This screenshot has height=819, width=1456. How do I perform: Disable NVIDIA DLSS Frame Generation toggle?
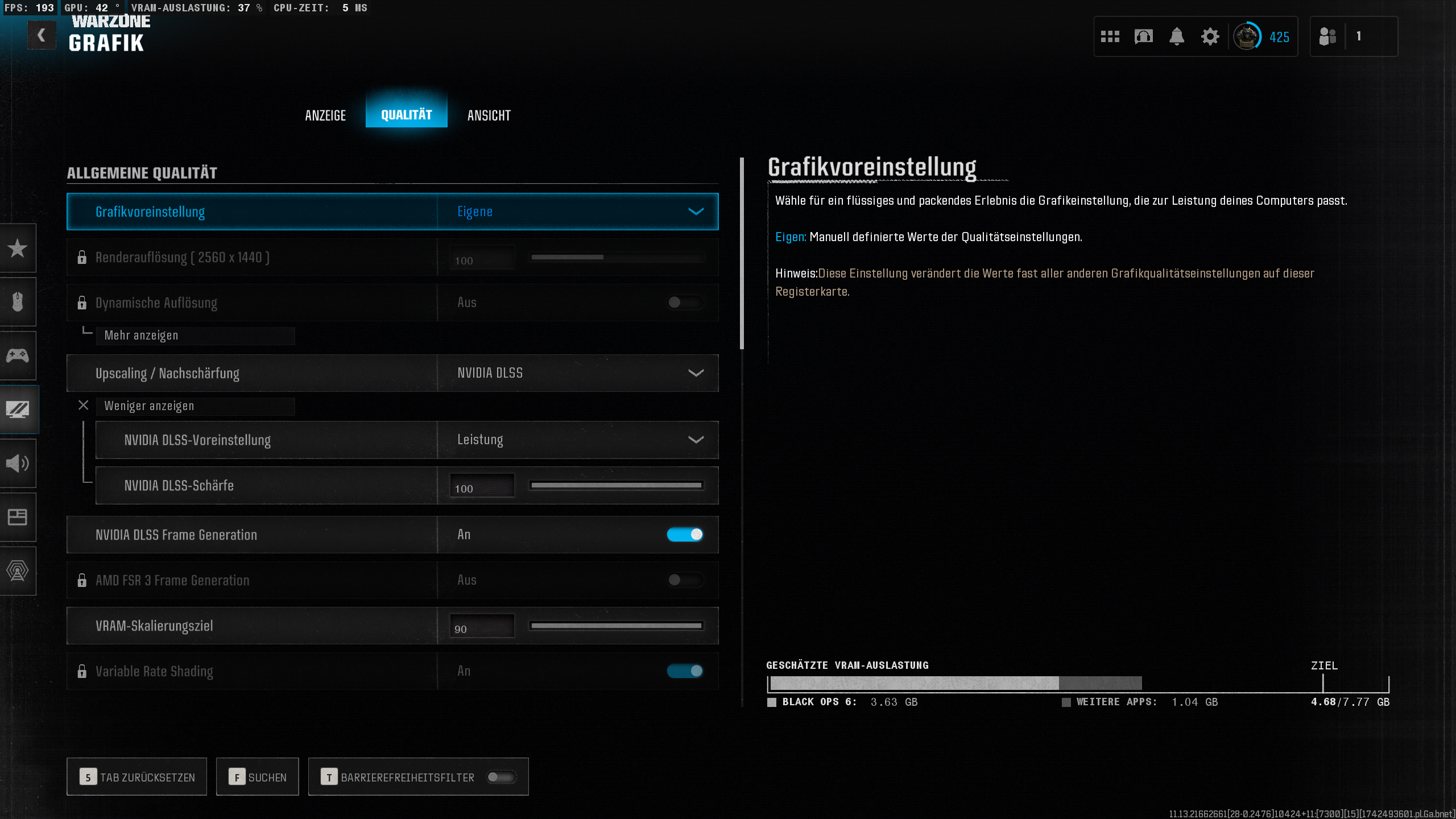[685, 535]
